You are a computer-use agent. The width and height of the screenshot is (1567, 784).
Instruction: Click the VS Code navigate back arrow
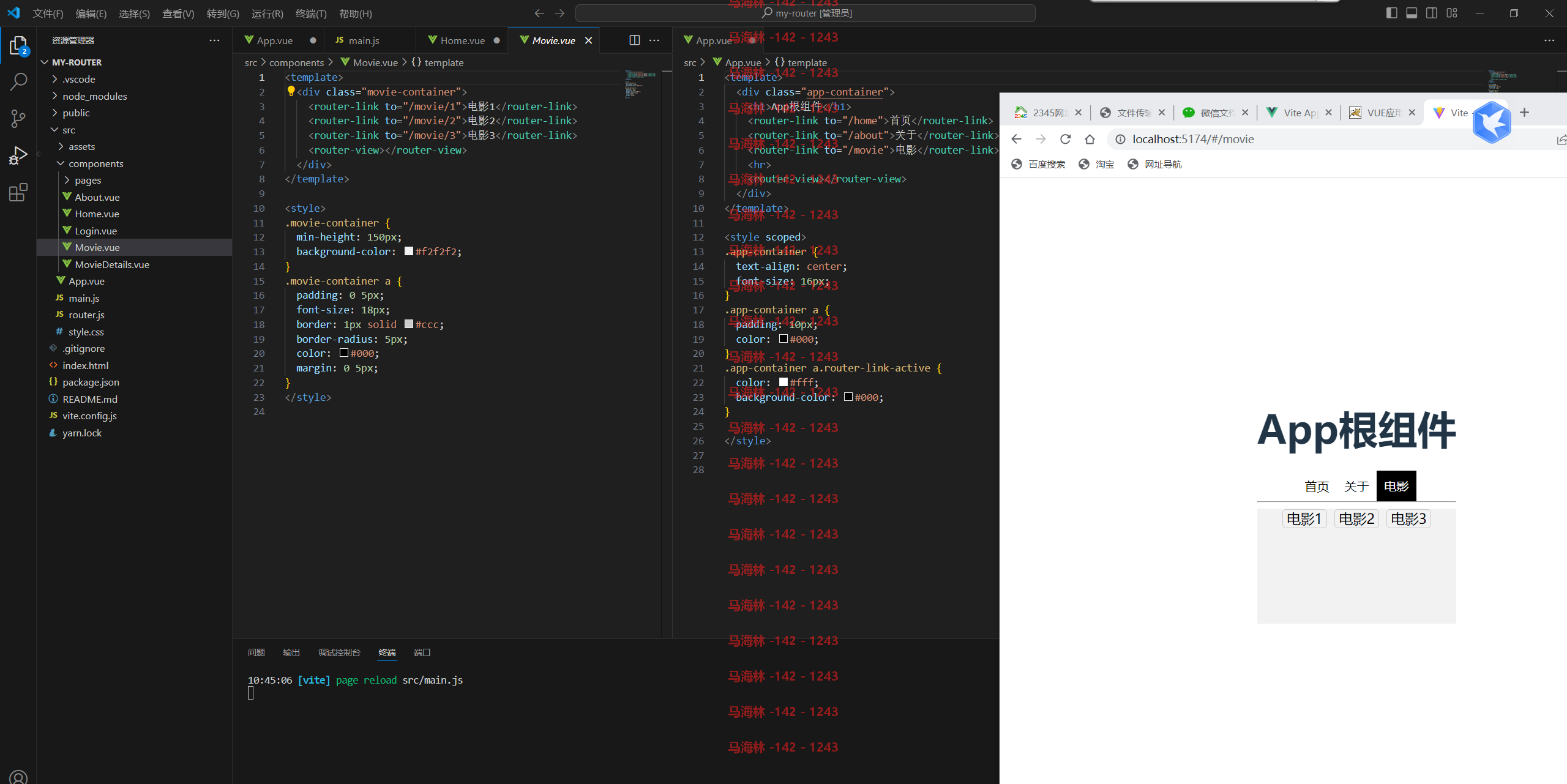coord(539,13)
